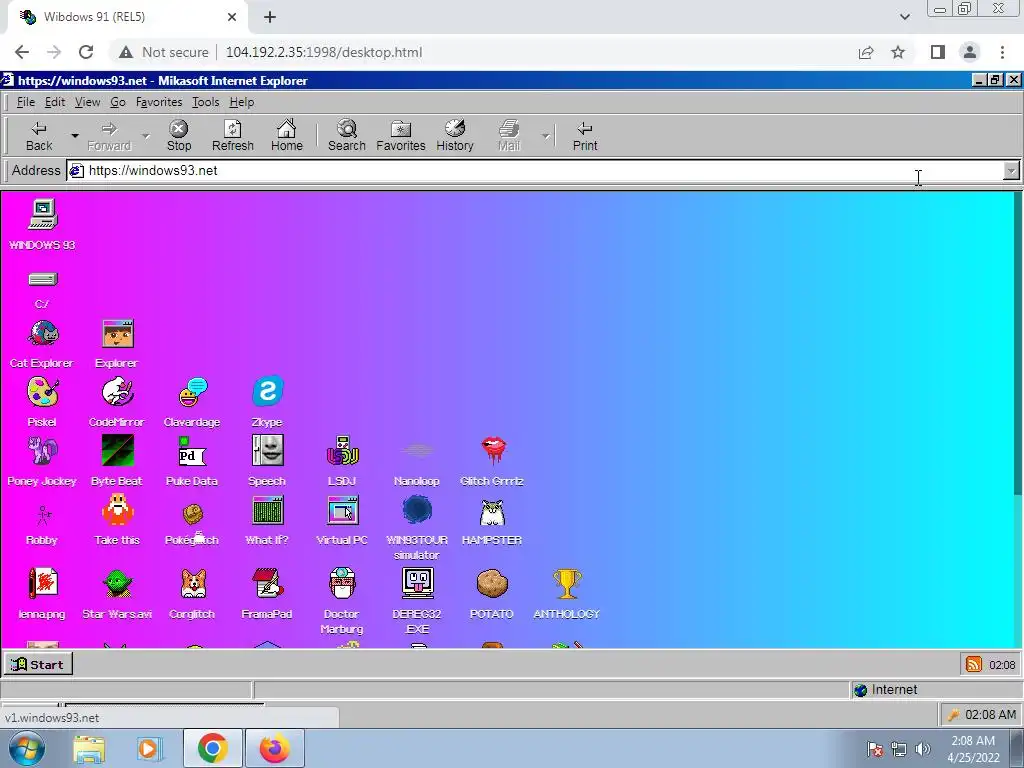Open the LSDJ icon
The height and width of the screenshot is (768, 1024).
click(342, 451)
